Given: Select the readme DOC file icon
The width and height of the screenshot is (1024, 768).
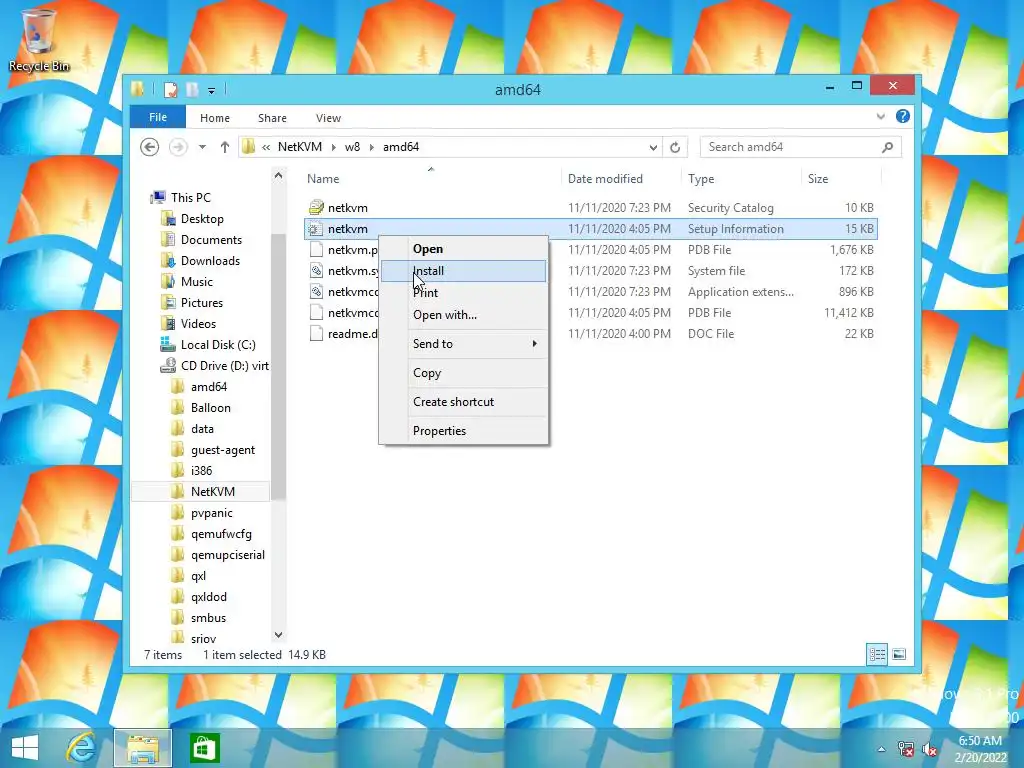Looking at the screenshot, I should [316, 334].
